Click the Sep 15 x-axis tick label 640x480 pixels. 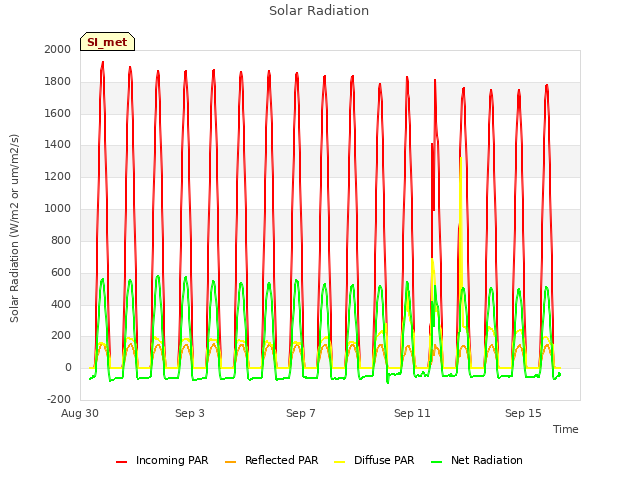523,413
